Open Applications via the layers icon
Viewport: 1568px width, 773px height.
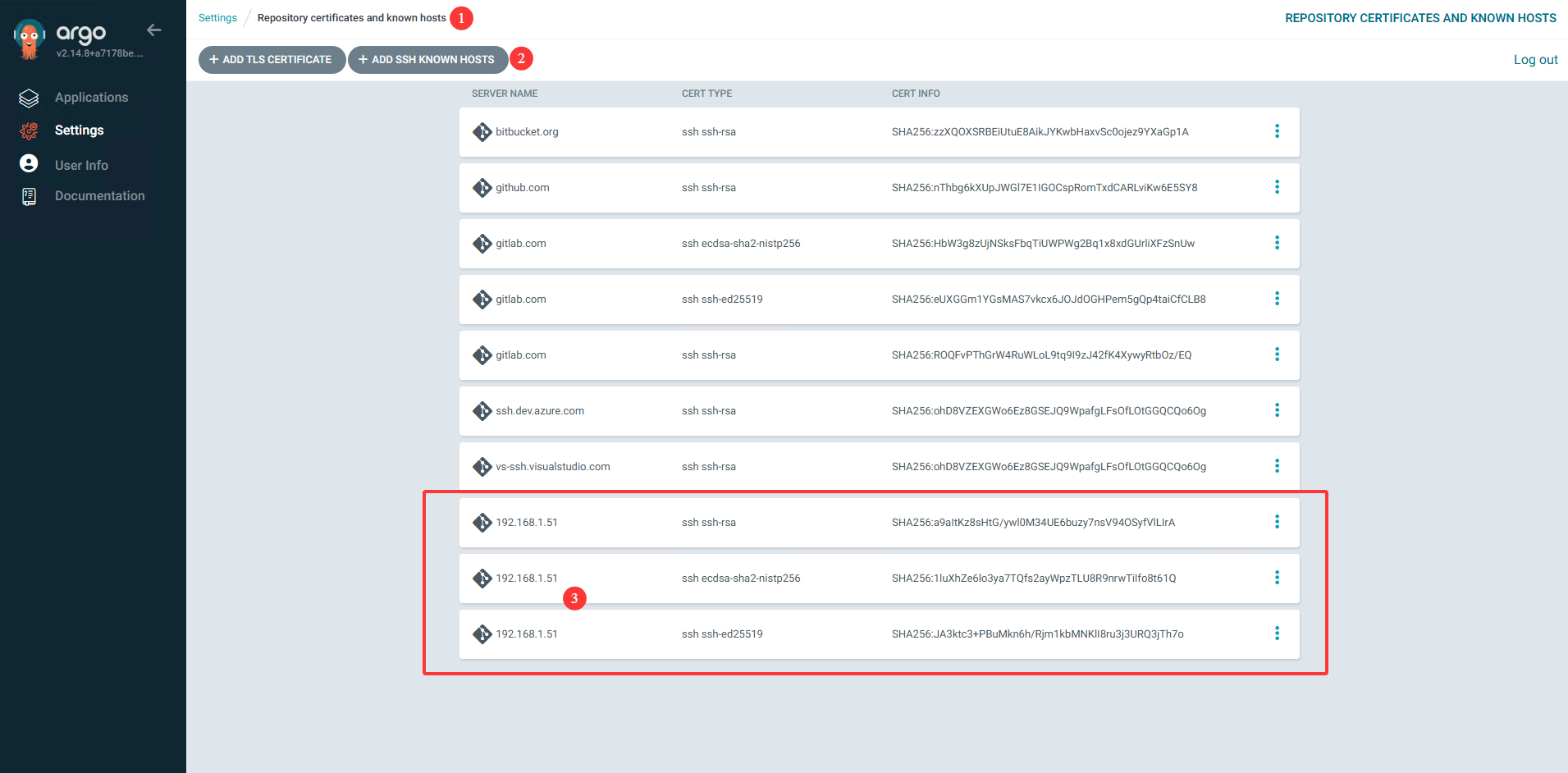click(x=29, y=98)
